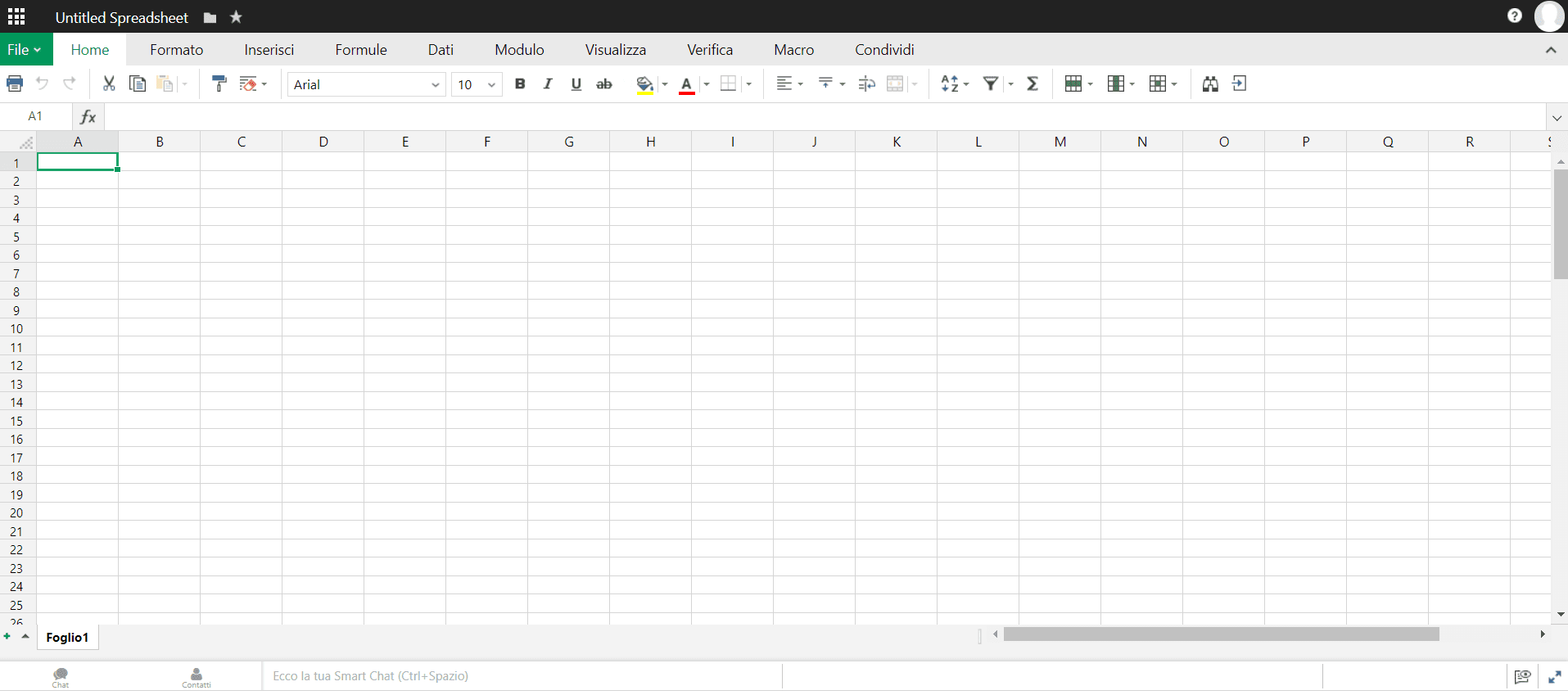Open the Formule tab
Screen dimensions: 1568x695
coord(361,50)
